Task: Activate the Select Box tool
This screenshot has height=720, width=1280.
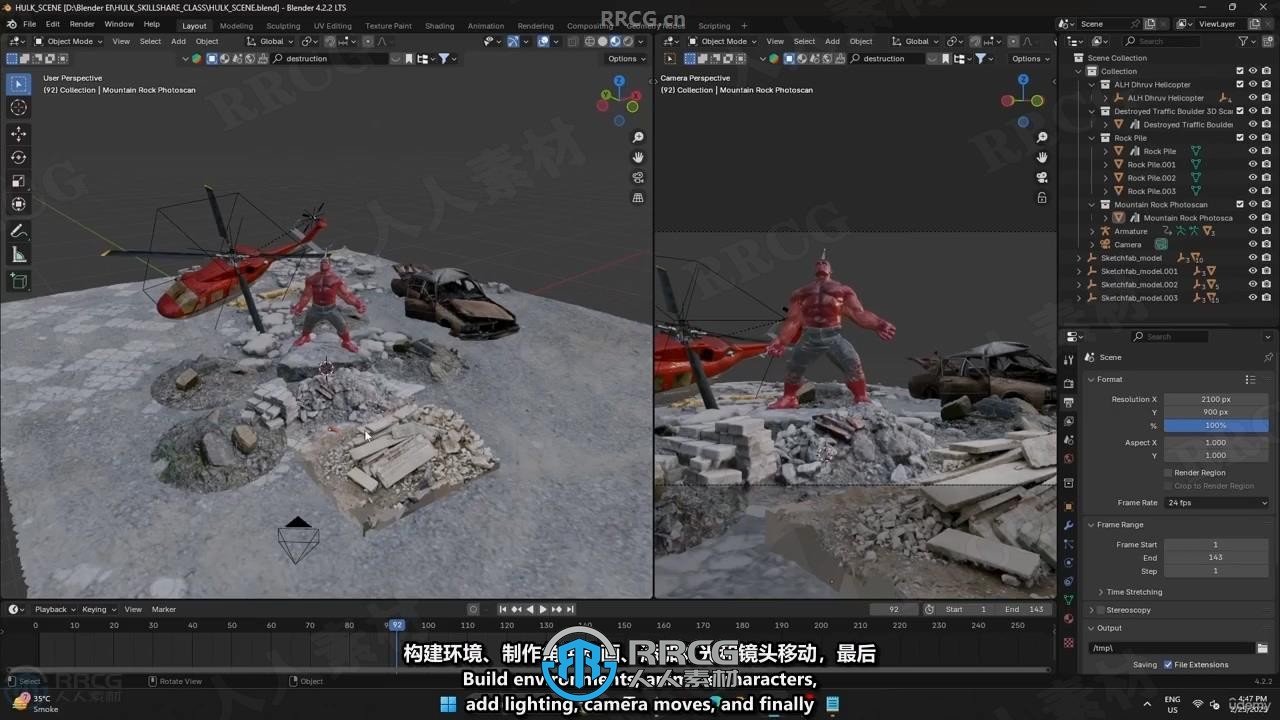Action: (18, 84)
